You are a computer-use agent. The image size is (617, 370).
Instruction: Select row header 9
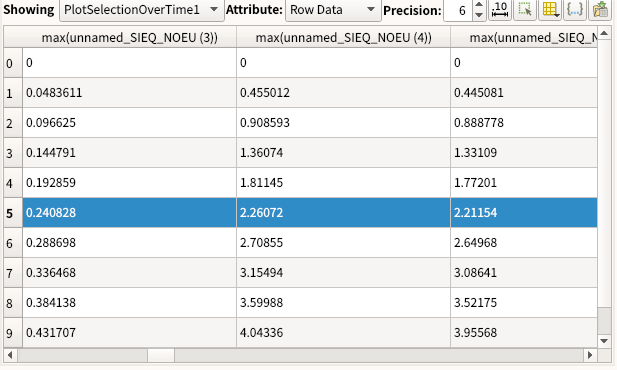(13, 333)
